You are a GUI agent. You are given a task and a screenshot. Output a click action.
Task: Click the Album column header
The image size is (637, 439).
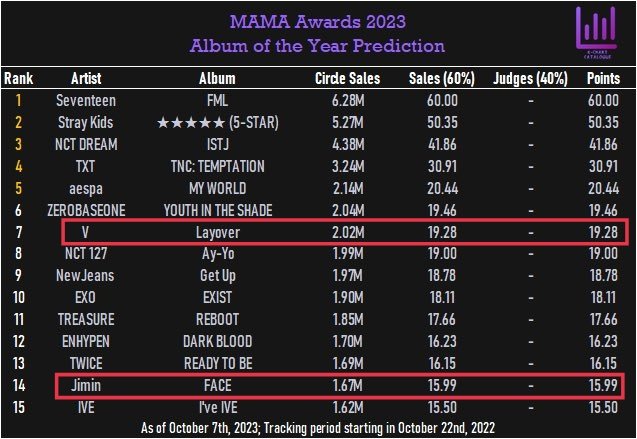[216, 78]
